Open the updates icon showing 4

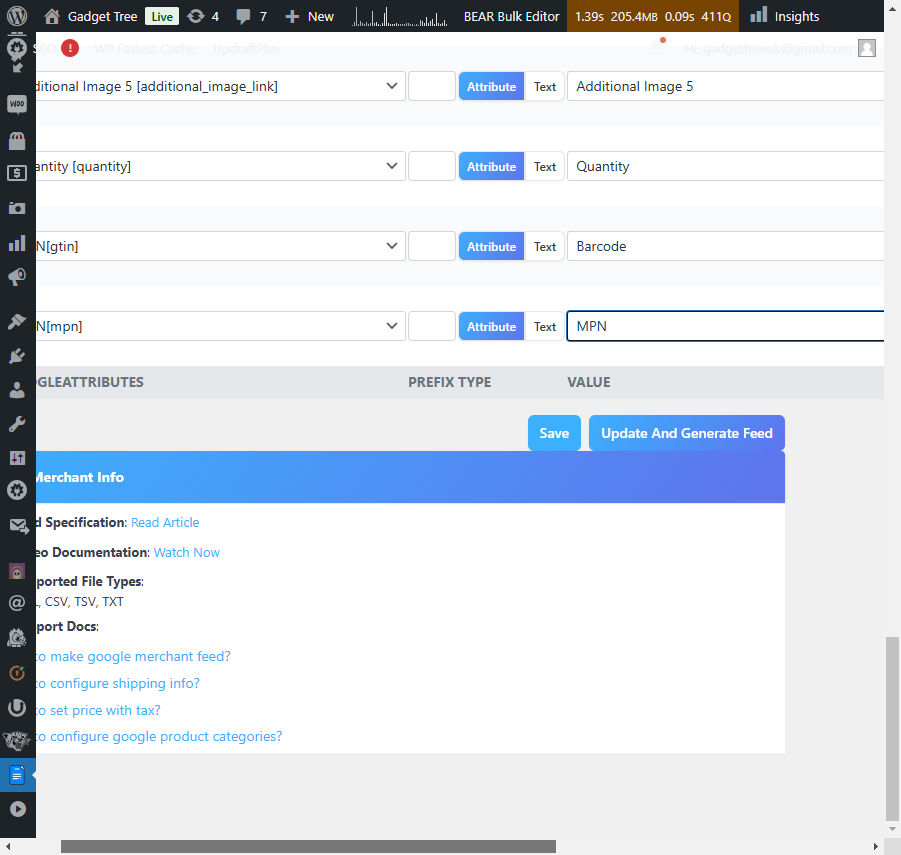[x=196, y=16]
